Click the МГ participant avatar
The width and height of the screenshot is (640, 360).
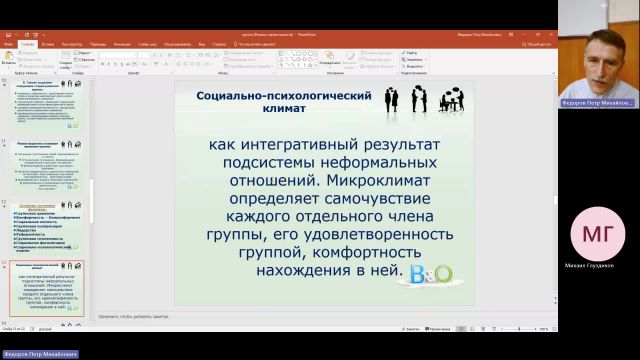coord(598,234)
